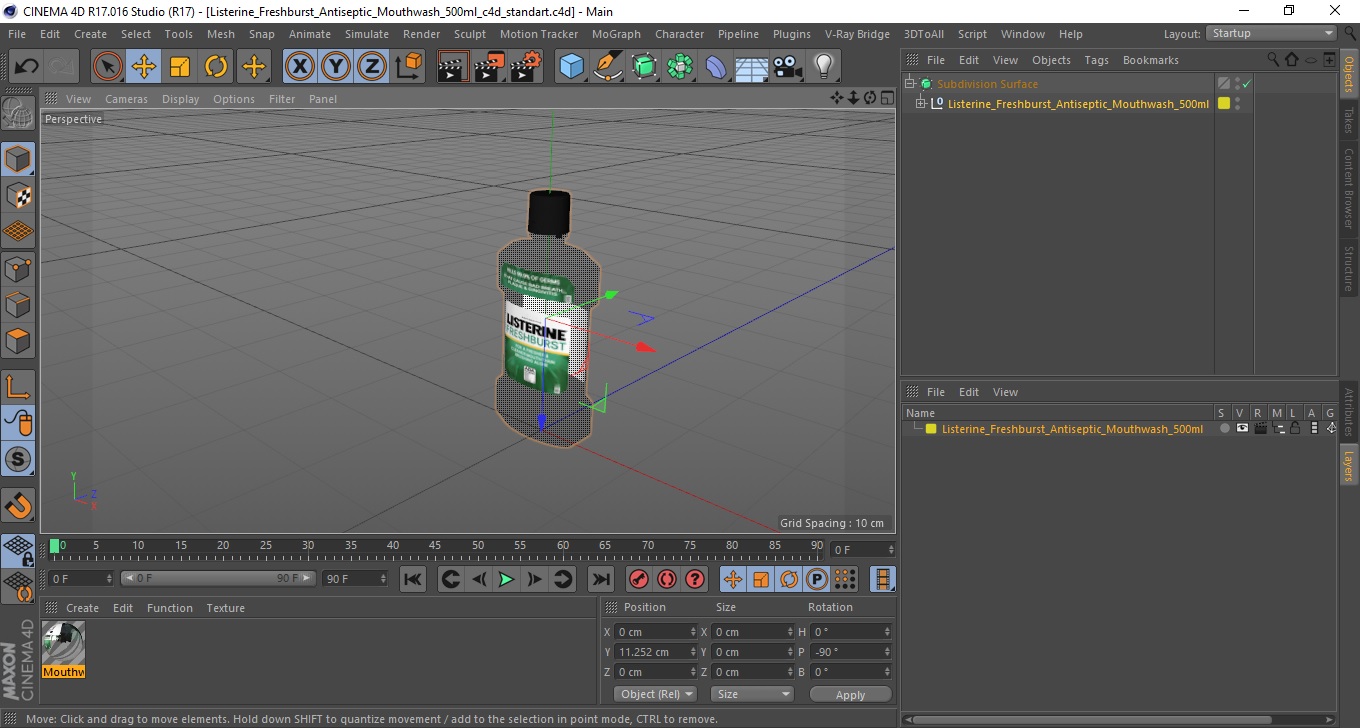Add a Subdivision Surface generator
Viewport: 1360px width, 728px height.
tap(644, 67)
